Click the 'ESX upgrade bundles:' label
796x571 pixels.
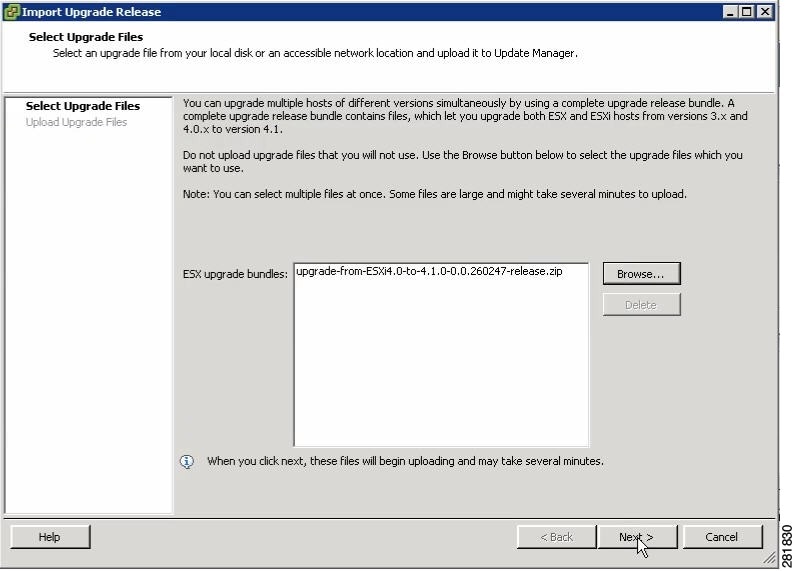(235, 274)
